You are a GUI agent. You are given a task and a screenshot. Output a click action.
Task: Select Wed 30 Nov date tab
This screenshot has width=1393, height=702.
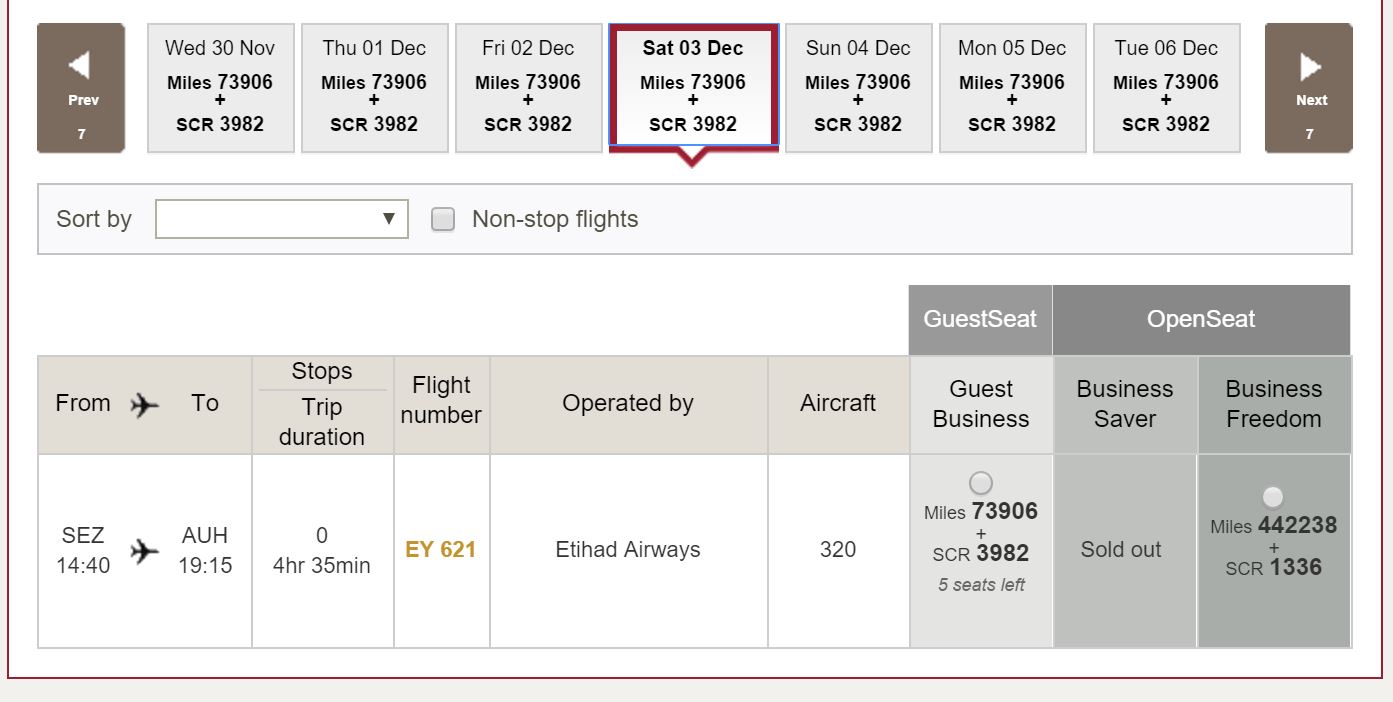pos(220,88)
